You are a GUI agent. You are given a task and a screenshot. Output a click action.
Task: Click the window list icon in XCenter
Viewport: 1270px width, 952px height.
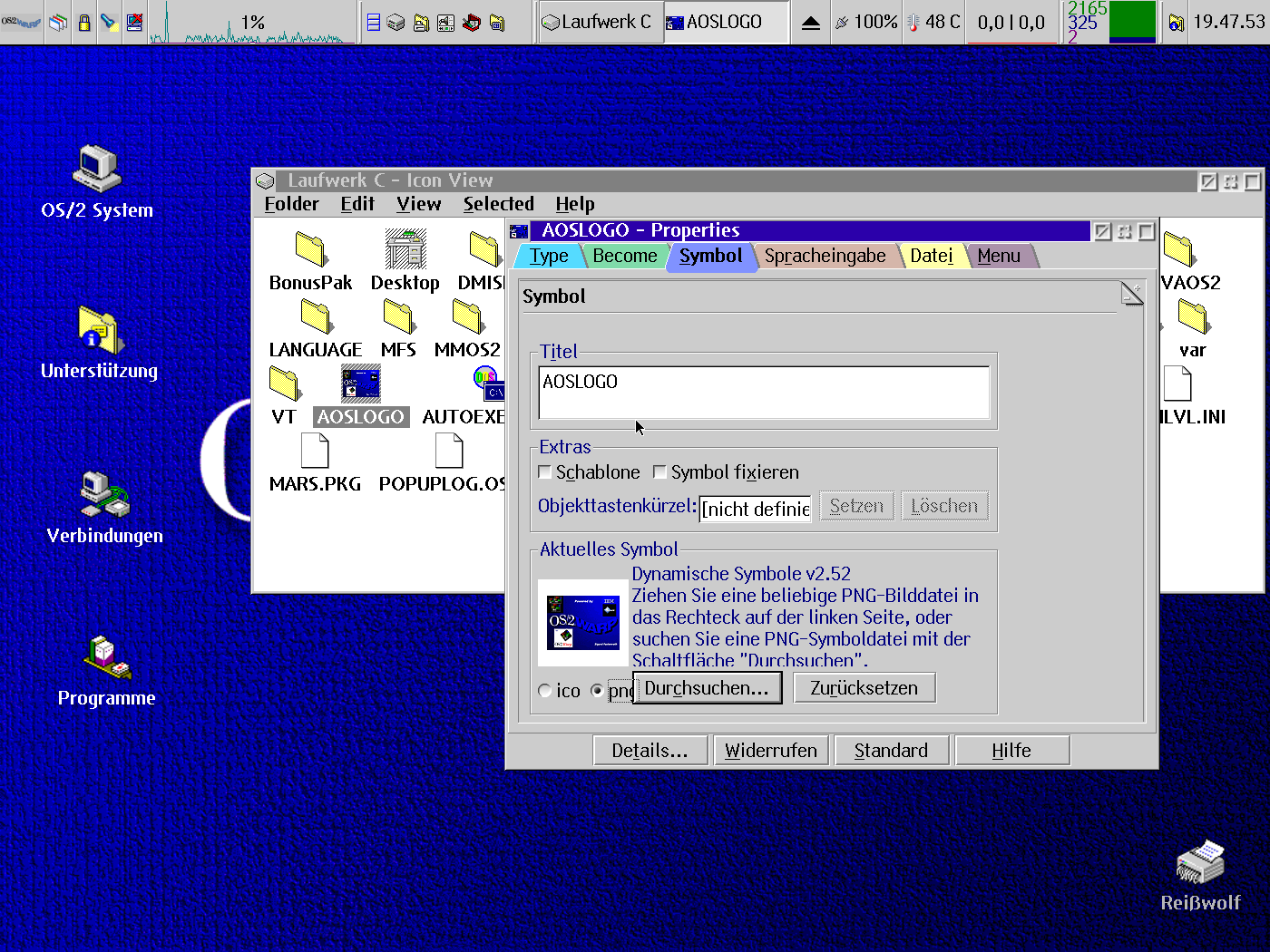click(58, 22)
